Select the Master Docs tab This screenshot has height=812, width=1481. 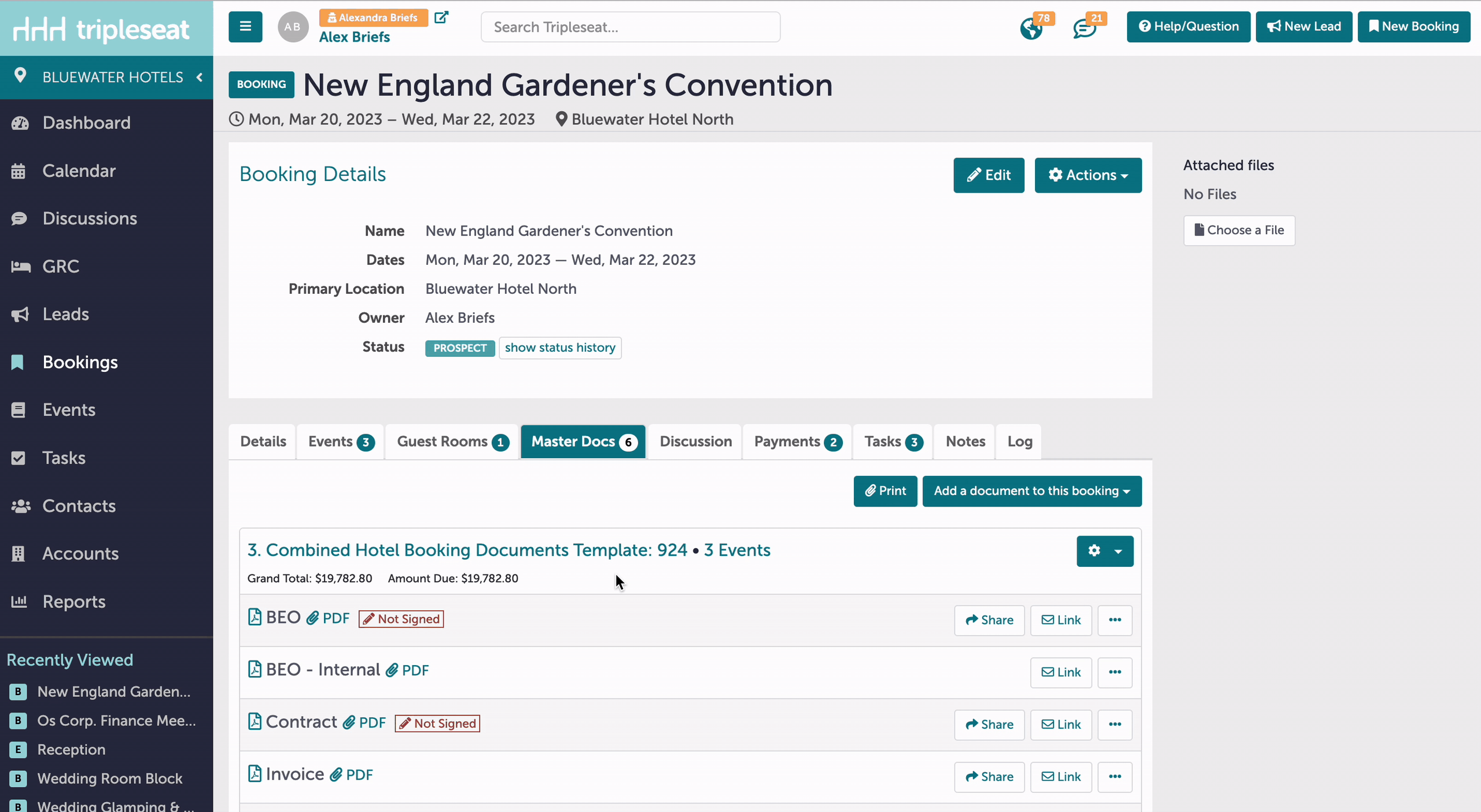583,441
